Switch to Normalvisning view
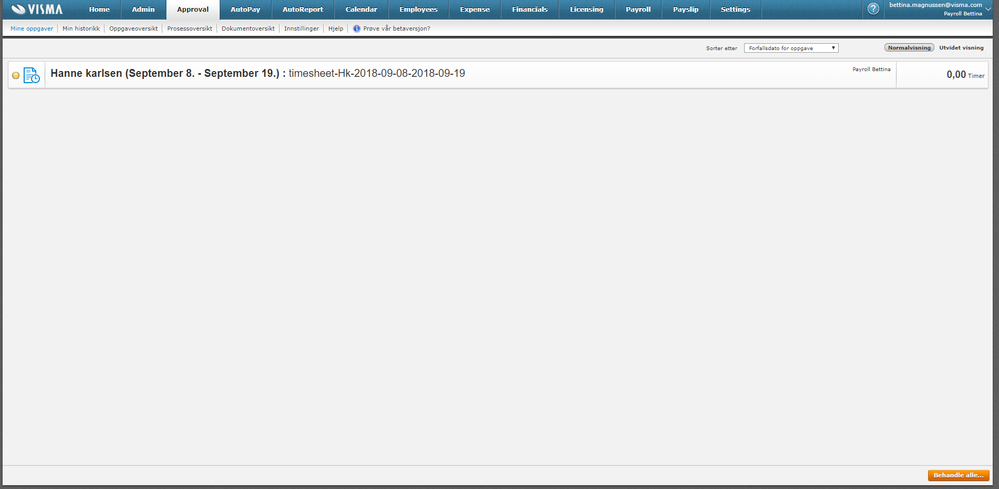Image resolution: width=999 pixels, height=489 pixels. point(909,48)
